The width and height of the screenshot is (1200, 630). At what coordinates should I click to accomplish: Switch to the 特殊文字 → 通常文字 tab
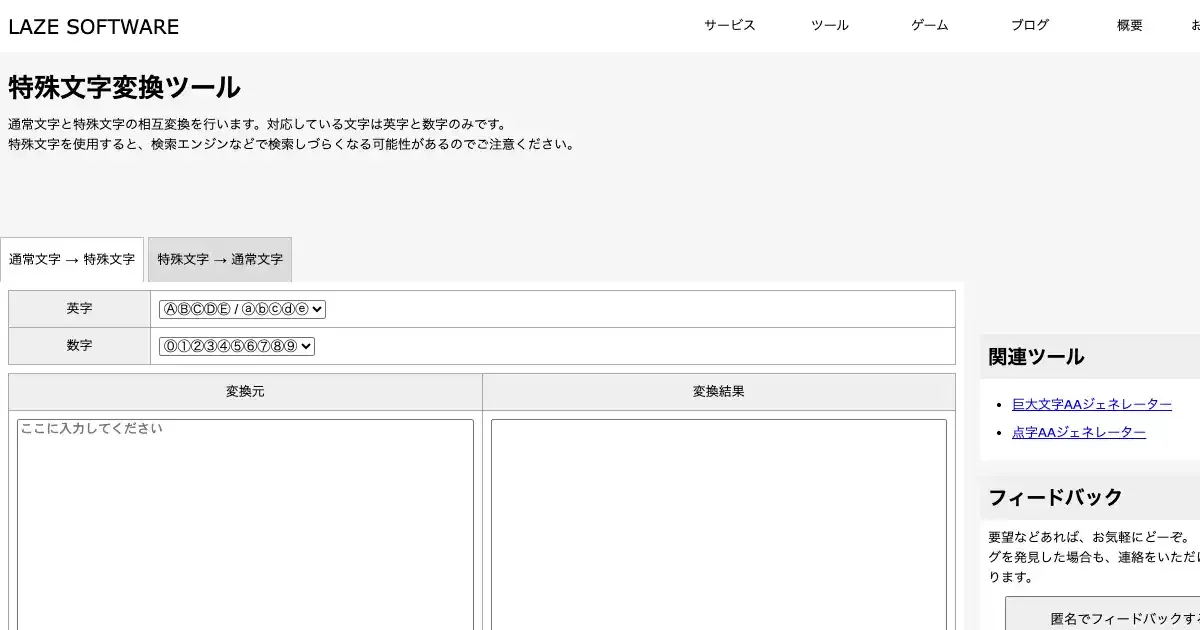220,259
